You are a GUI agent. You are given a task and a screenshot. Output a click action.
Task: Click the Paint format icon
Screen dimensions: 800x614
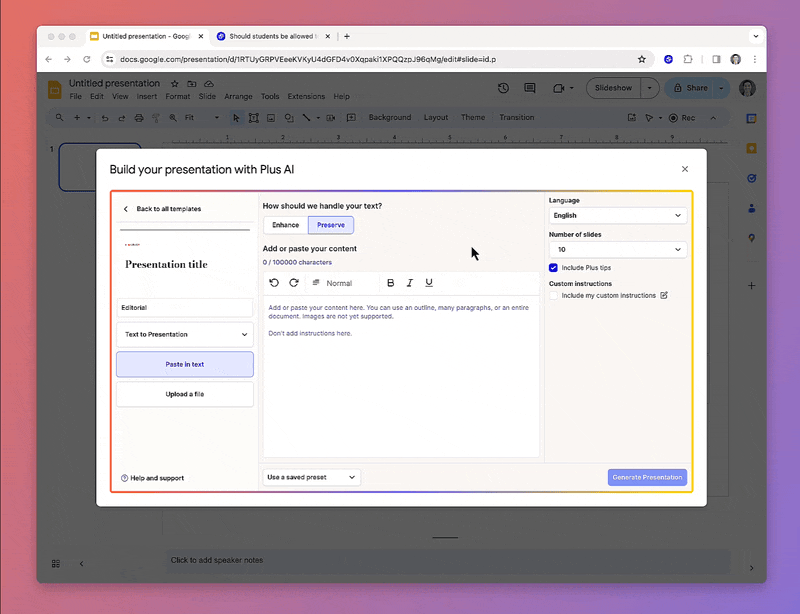click(x=156, y=118)
